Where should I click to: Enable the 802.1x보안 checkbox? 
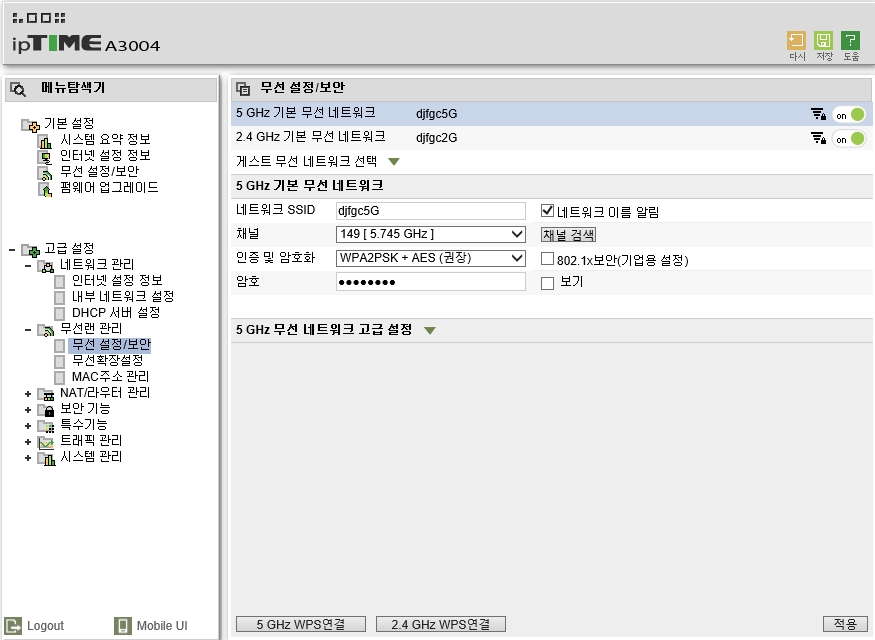click(x=547, y=259)
